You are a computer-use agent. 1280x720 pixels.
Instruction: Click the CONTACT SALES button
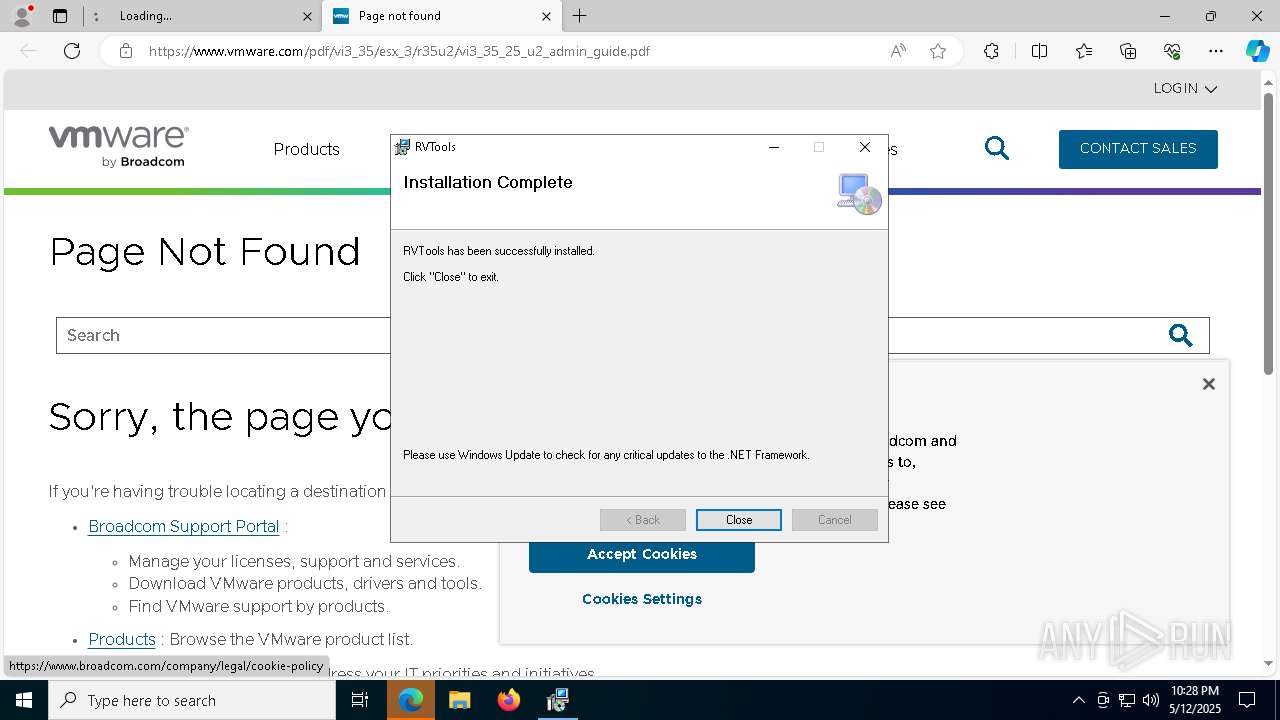1138,149
